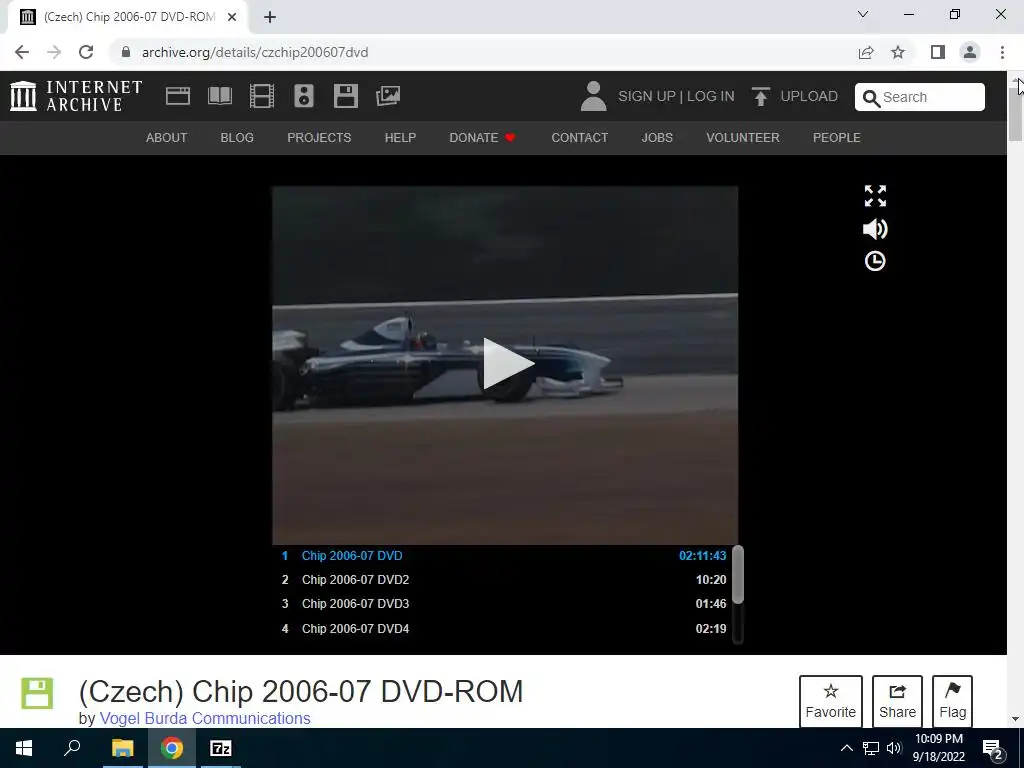
Task: Click the red heart beside Donate
Action: (x=511, y=138)
